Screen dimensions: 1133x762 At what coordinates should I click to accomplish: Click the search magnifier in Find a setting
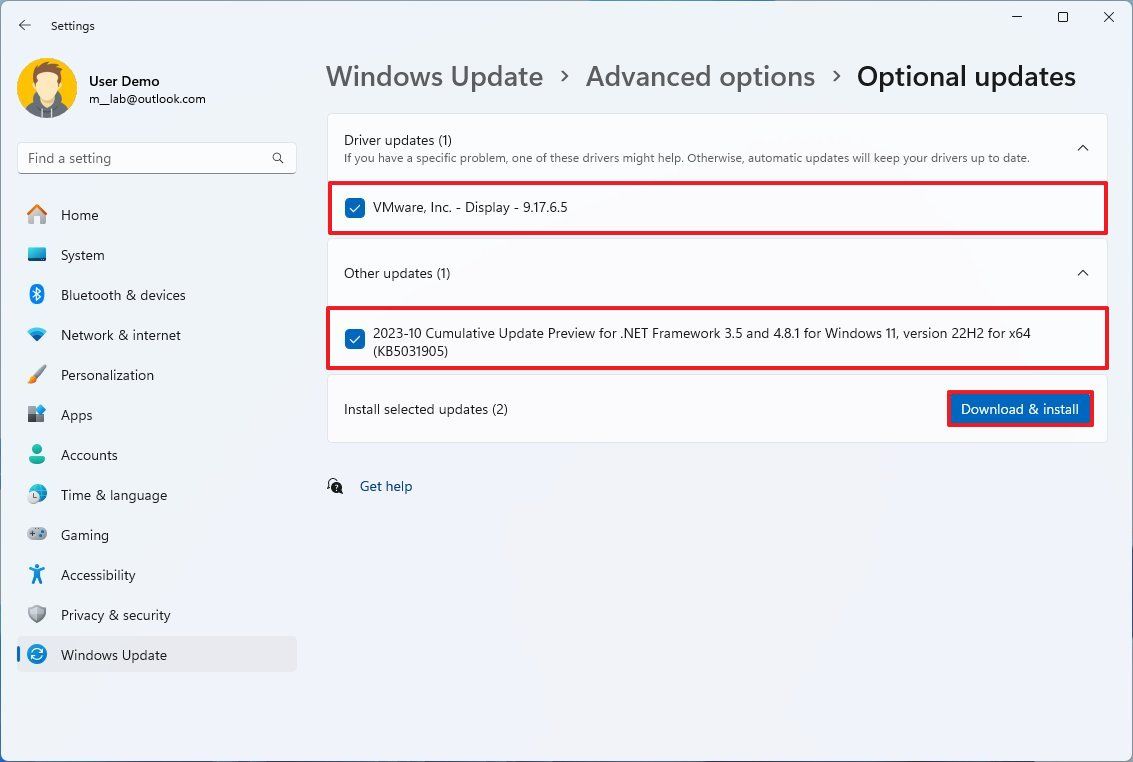(x=277, y=158)
